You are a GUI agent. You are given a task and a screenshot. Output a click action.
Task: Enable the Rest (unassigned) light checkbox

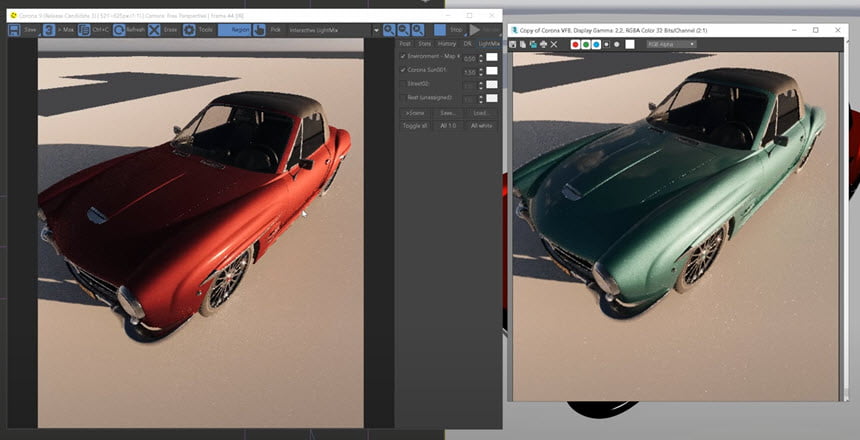(x=403, y=98)
